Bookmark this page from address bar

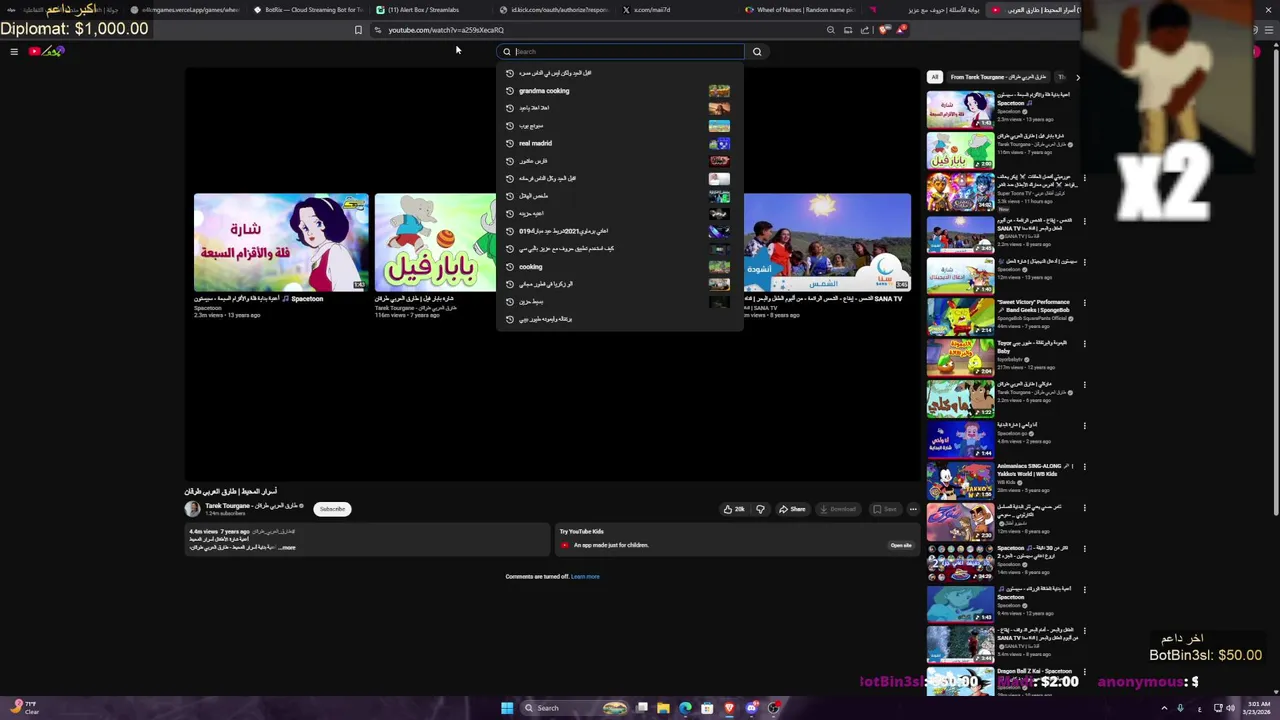click(358, 30)
